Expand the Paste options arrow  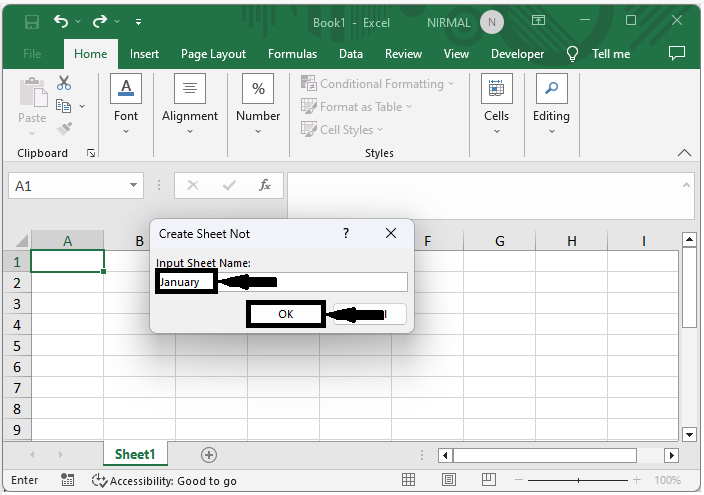(x=32, y=133)
